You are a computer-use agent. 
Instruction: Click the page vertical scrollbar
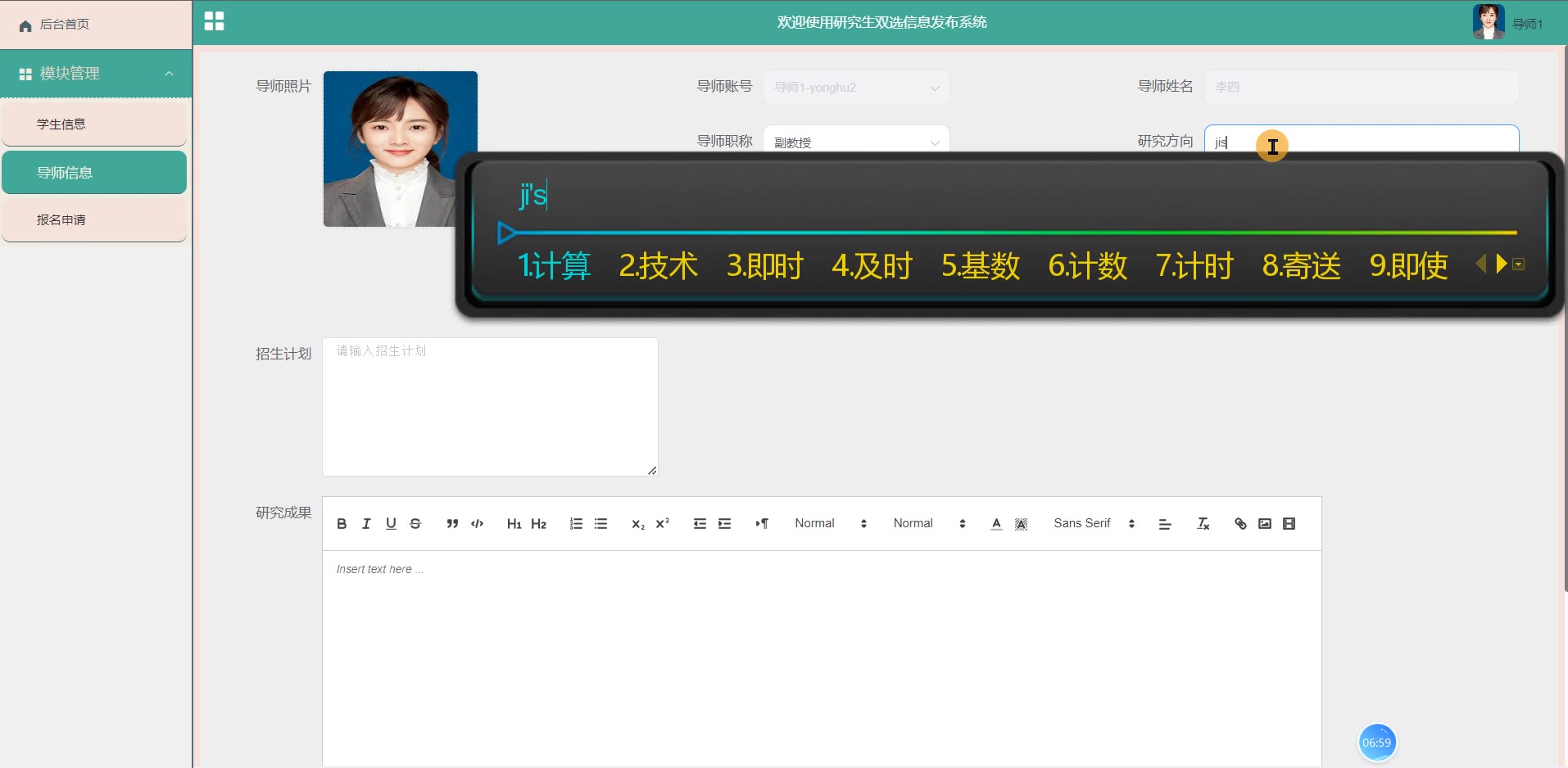pos(1565,319)
